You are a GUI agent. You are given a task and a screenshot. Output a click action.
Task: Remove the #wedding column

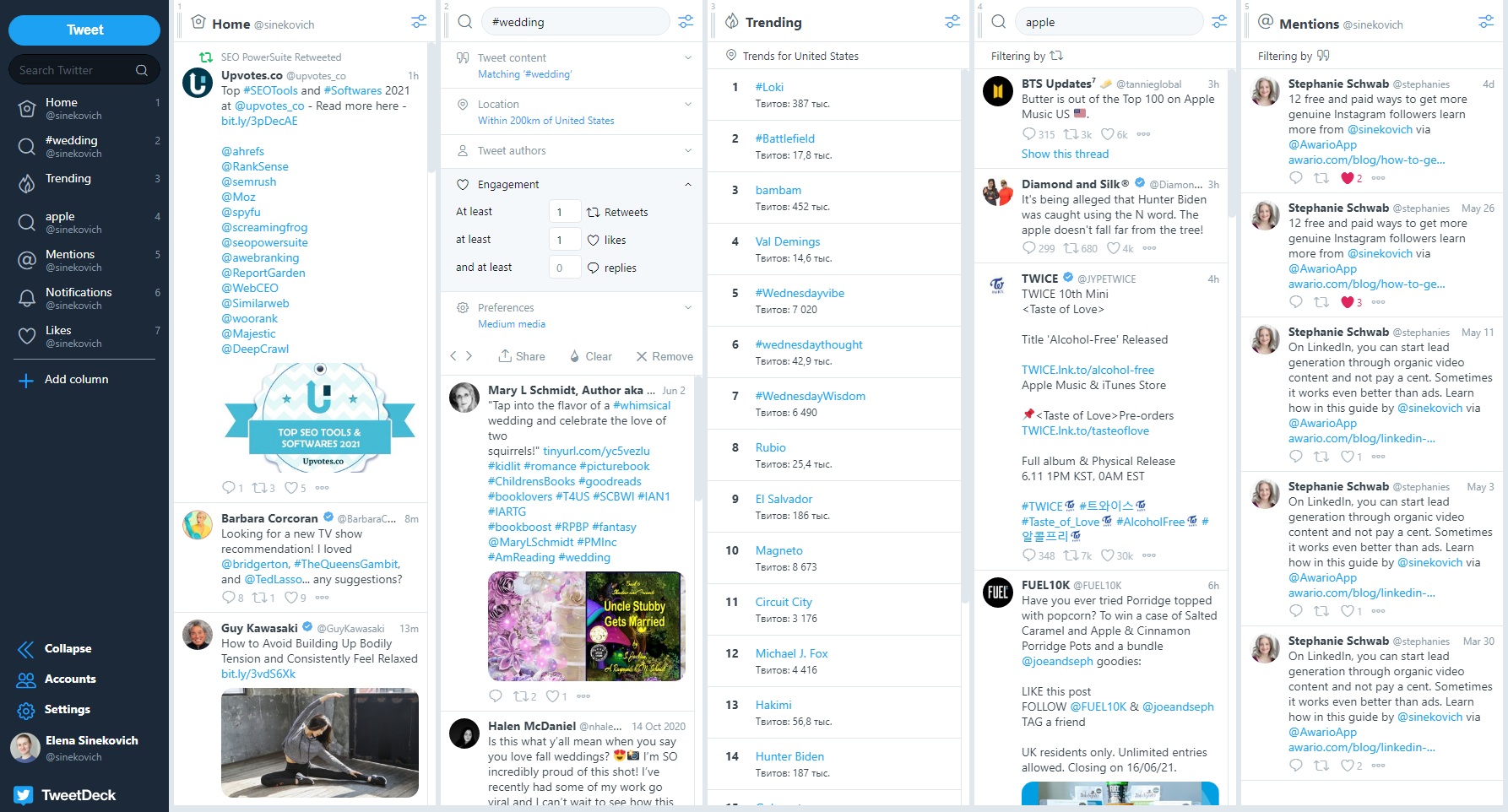(x=664, y=356)
